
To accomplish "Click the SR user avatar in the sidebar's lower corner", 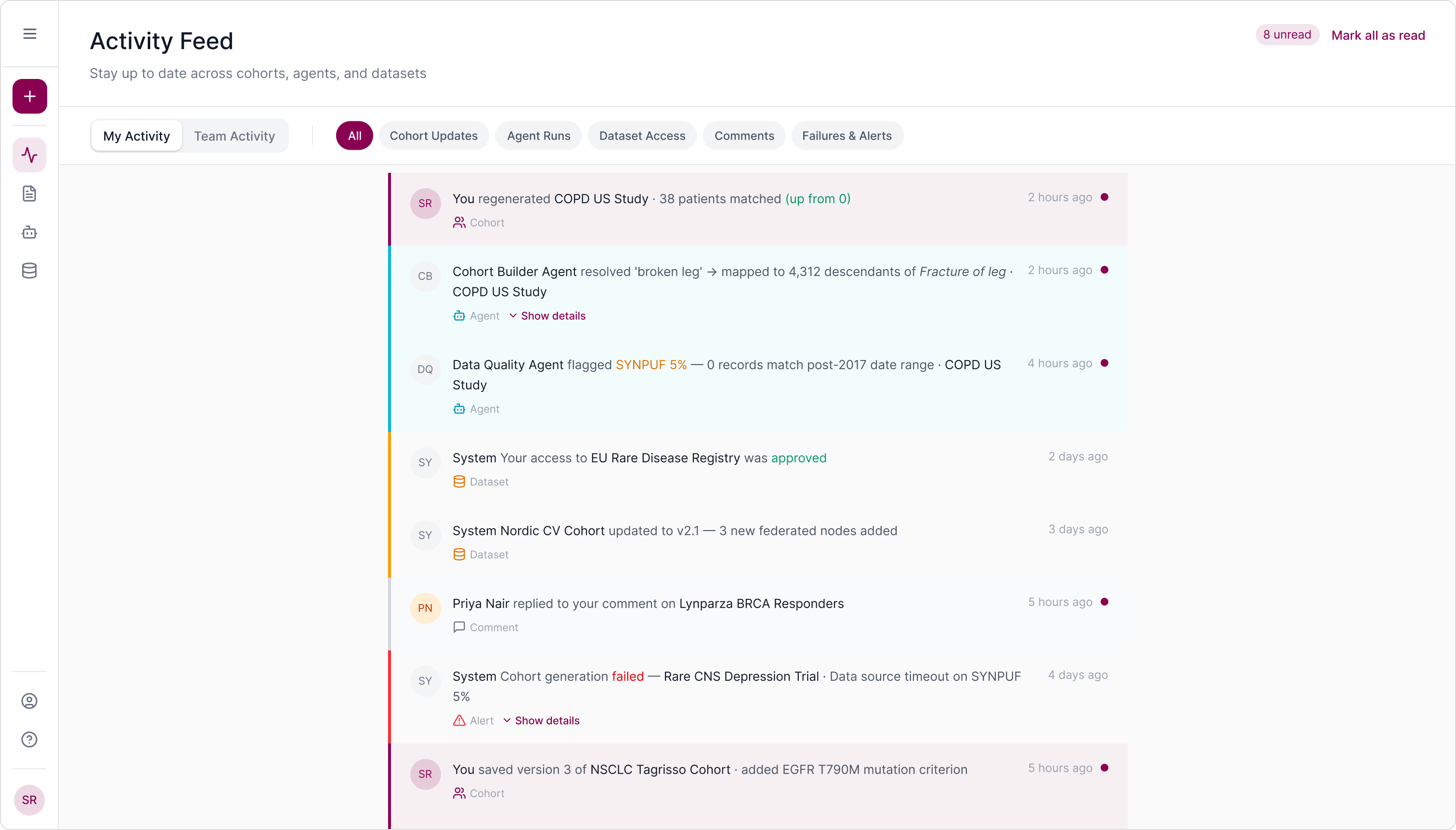I will tap(30, 800).
